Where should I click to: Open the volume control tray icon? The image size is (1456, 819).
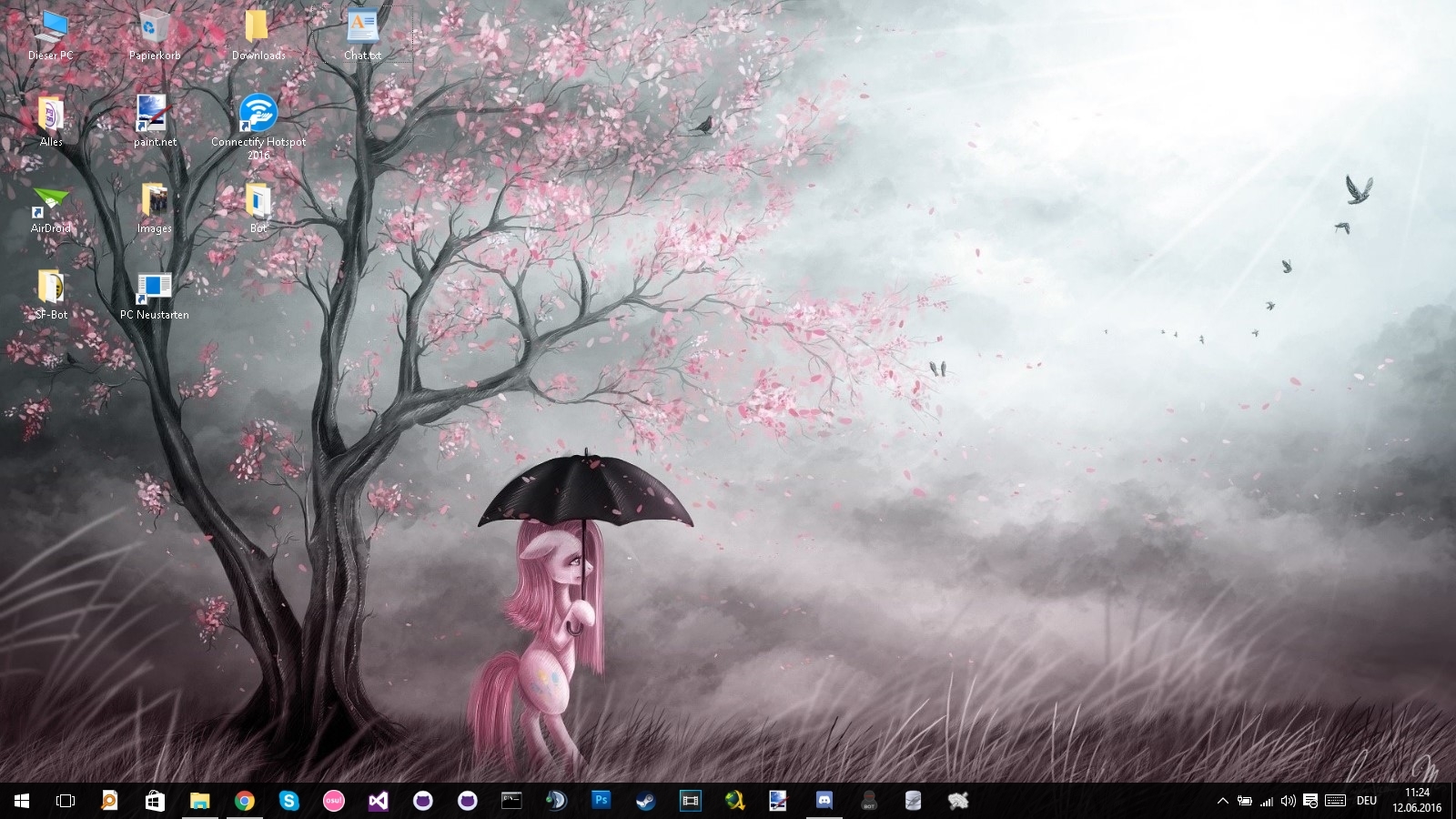1288,801
